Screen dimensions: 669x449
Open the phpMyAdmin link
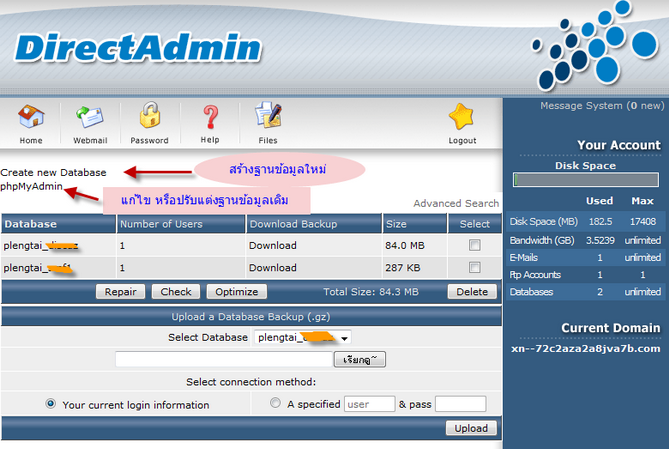click(x=31, y=187)
